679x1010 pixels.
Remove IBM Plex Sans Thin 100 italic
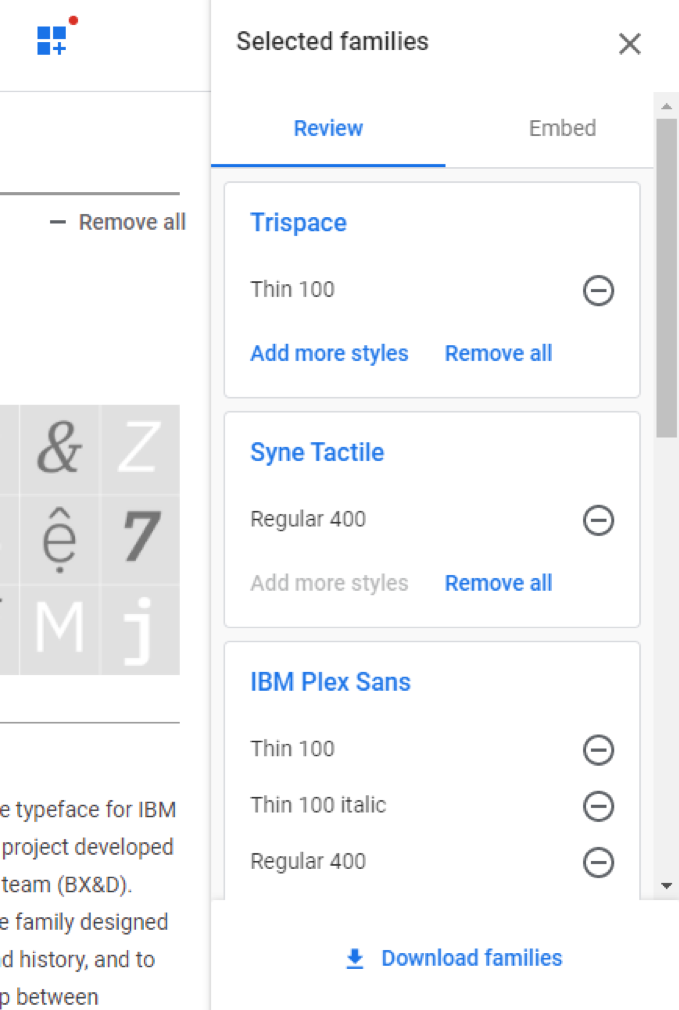pos(598,806)
